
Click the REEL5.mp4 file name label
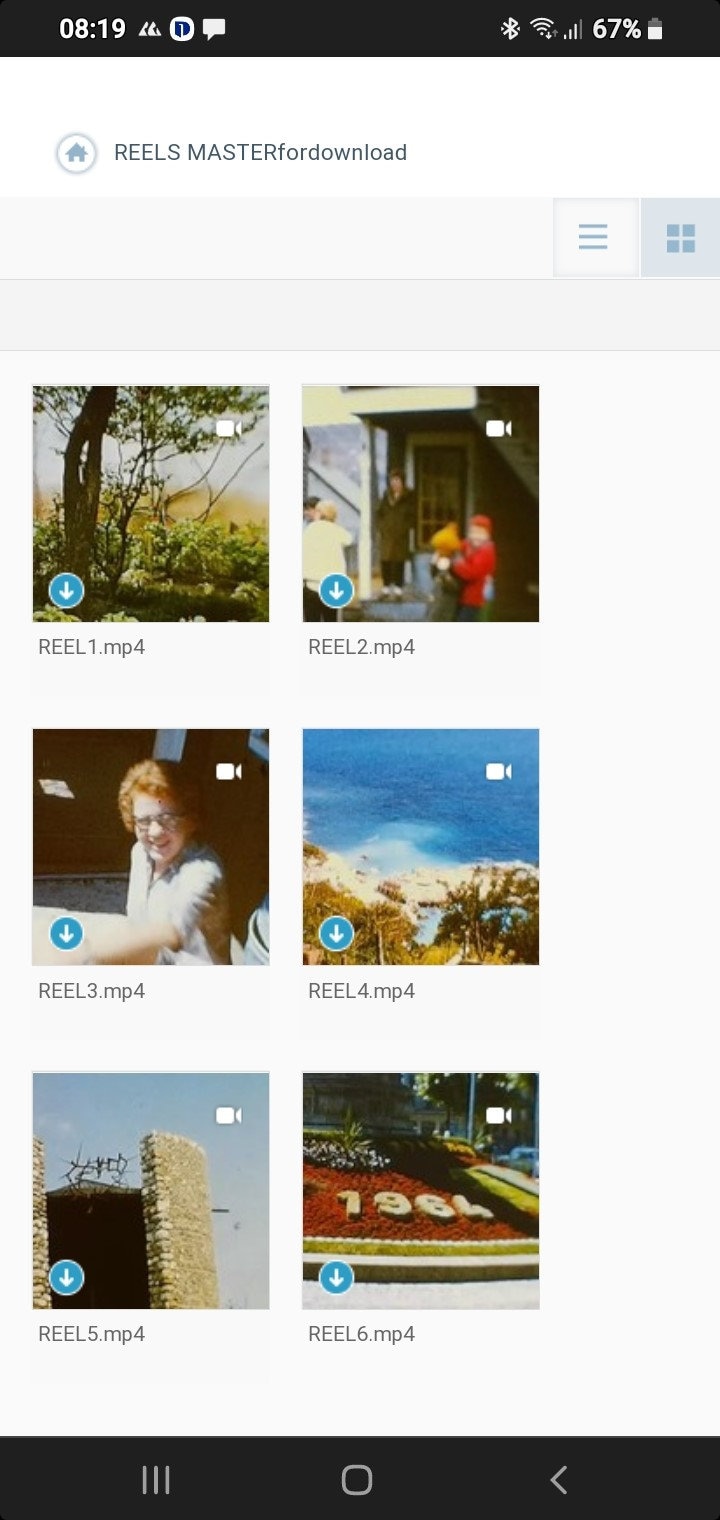pos(91,1334)
